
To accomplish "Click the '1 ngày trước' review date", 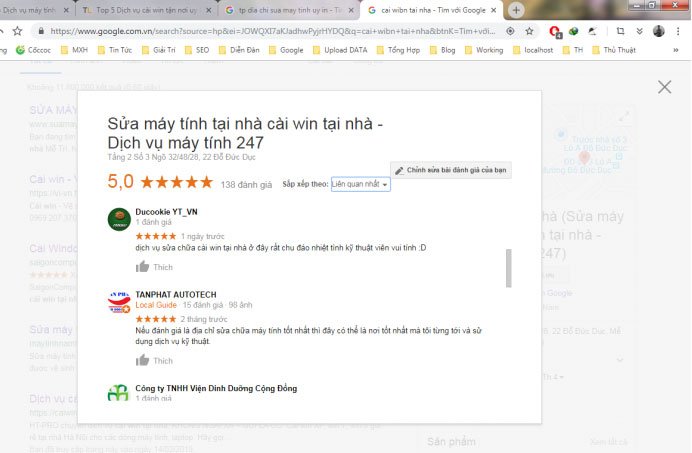I will [x=203, y=236].
